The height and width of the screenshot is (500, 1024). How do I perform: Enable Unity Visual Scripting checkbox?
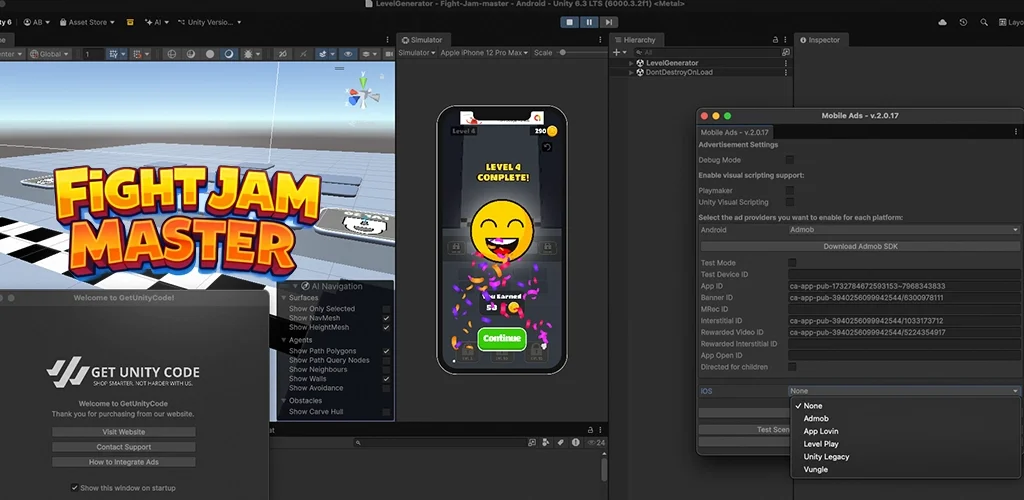(790, 202)
